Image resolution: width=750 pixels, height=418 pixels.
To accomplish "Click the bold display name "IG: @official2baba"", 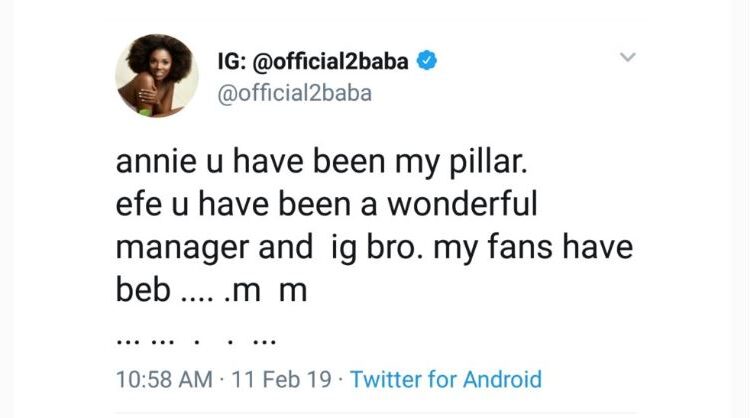I will (310, 63).
